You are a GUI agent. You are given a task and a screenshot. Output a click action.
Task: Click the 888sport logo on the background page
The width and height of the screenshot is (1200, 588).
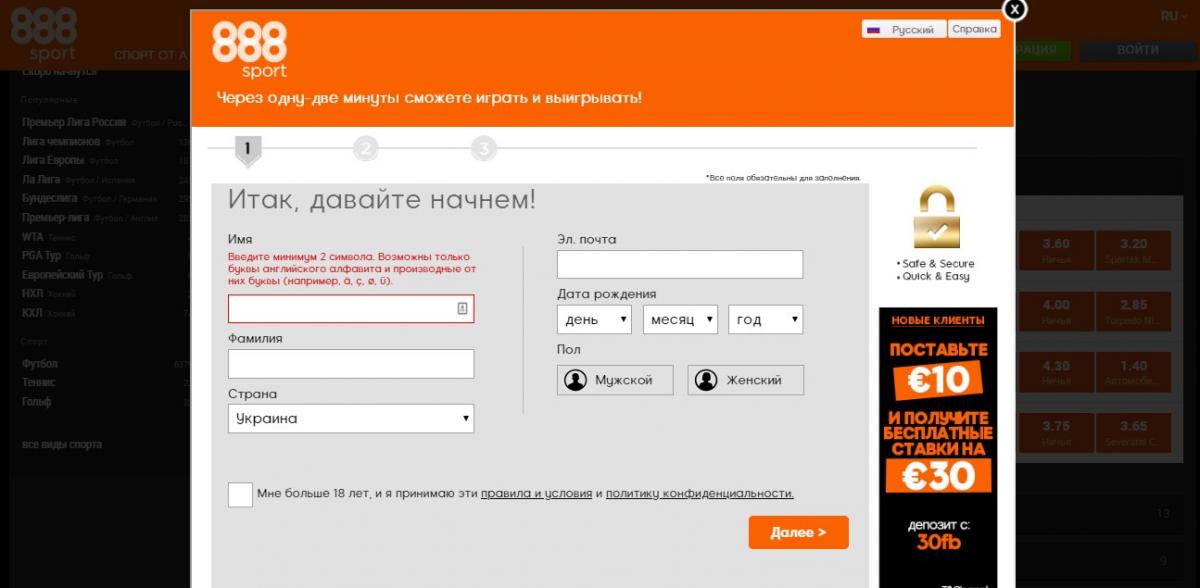(x=45, y=35)
